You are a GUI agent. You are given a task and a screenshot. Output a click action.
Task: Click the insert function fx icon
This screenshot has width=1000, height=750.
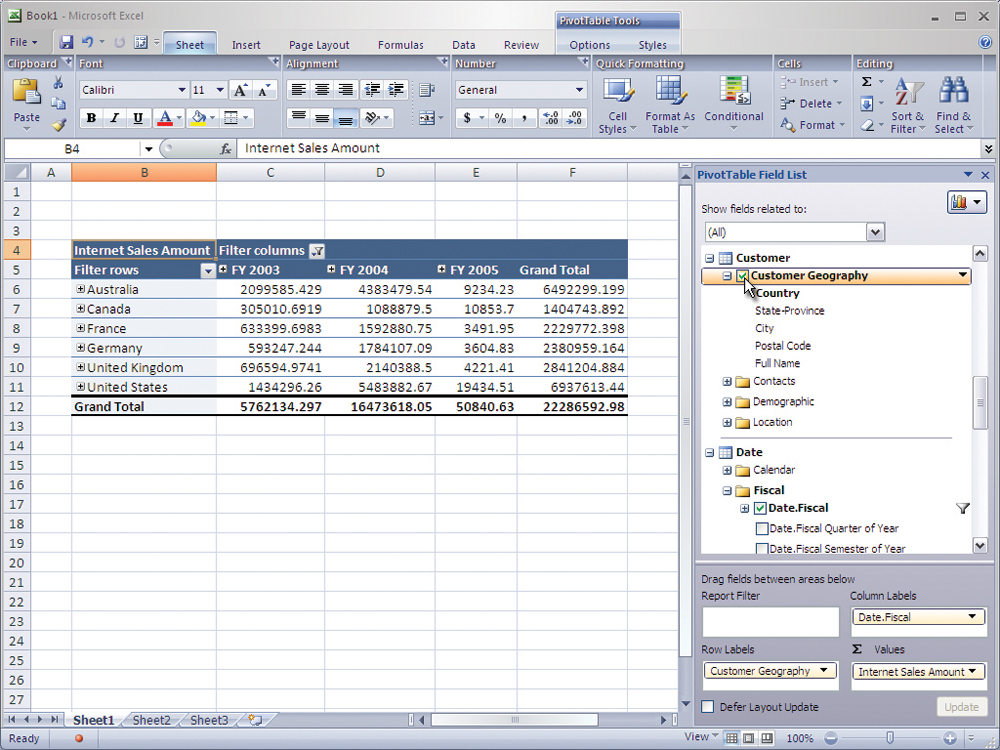pyautogui.click(x=226, y=149)
